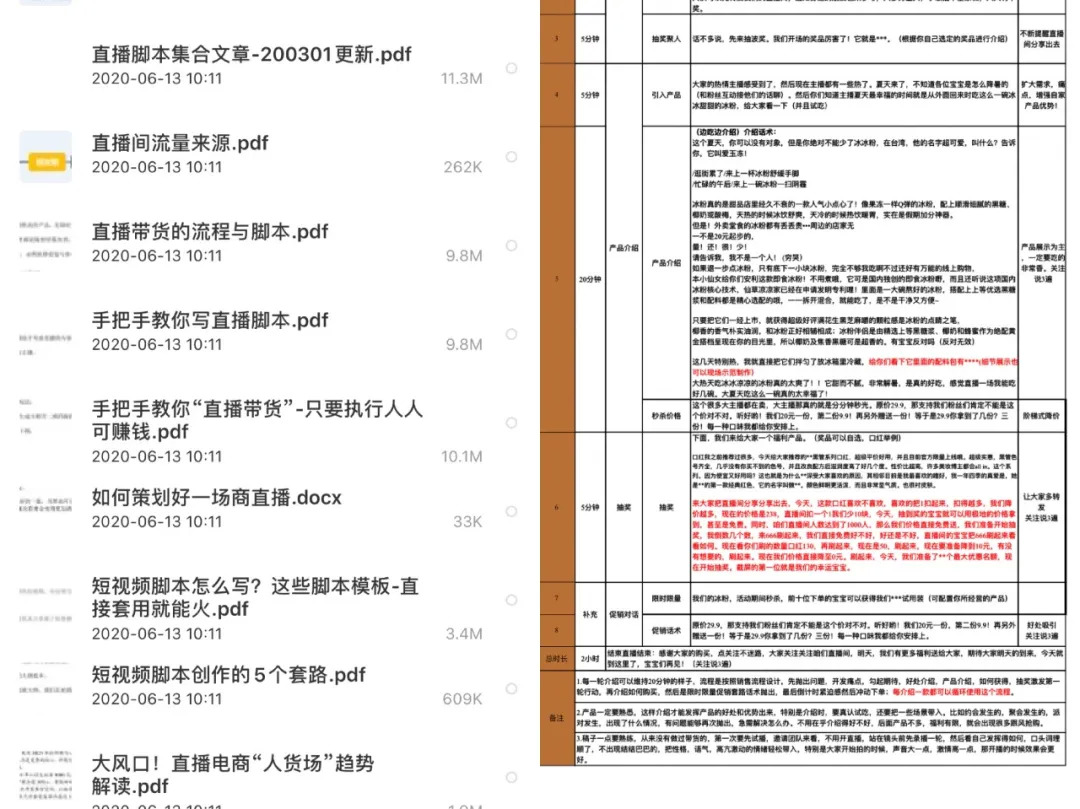This screenshot has width=1080, height=809.
Task: Open file 短视频脚本怎么写？这些脚本模板
Action: pos(255,597)
